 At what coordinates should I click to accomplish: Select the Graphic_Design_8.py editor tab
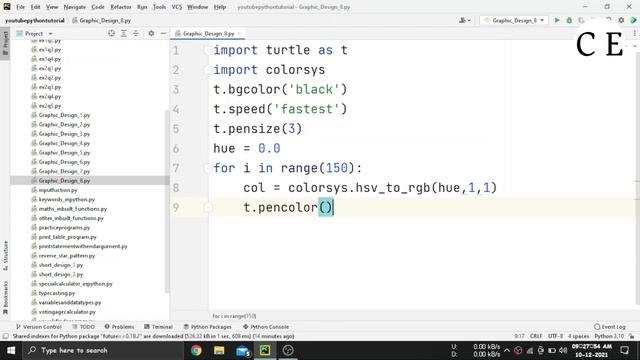208,33
